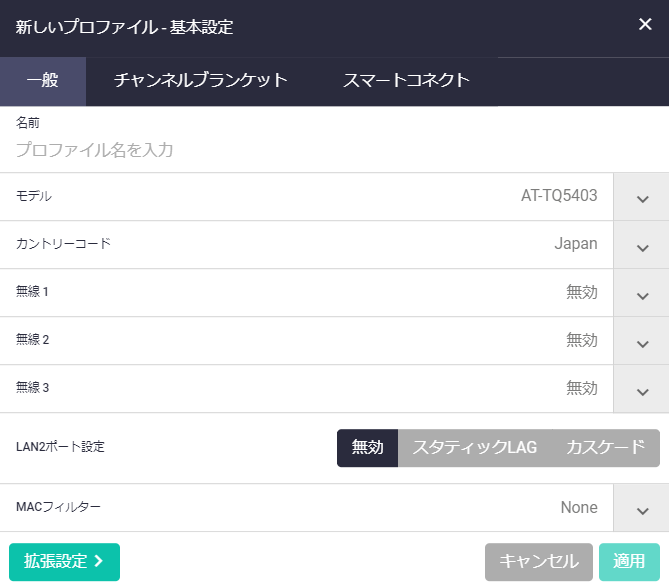The image size is (669, 588).
Task: Close the new profile dialog
Action: pos(645,25)
